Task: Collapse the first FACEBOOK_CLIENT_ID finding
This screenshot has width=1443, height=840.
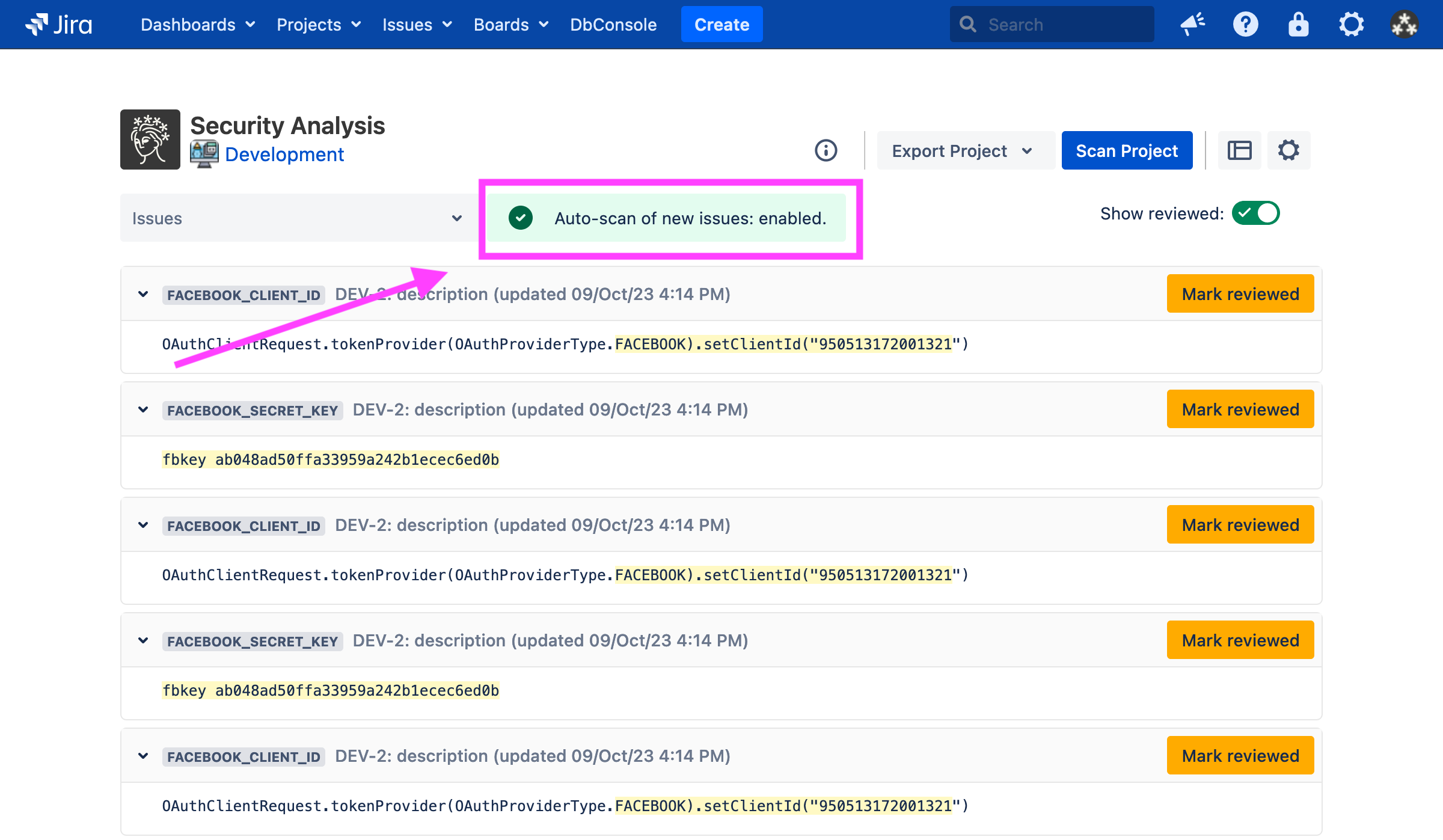Action: (143, 294)
